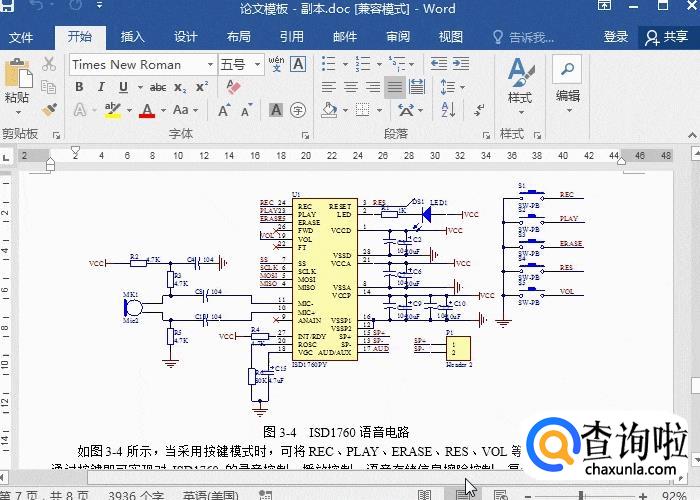This screenshot has width=700, height=500.
Task: Show or hide paragraph marks
Action: pyautogui.click(x=479, y=110)
